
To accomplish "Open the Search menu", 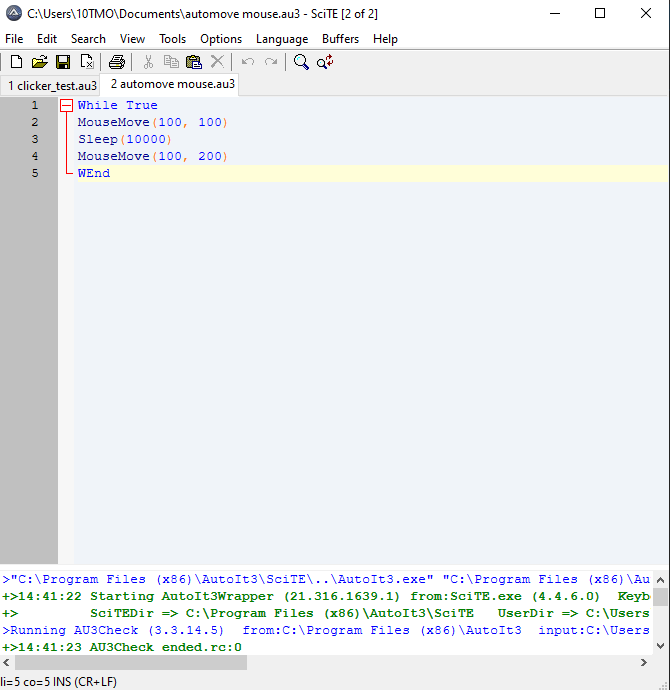I will [x=88, y=39].
